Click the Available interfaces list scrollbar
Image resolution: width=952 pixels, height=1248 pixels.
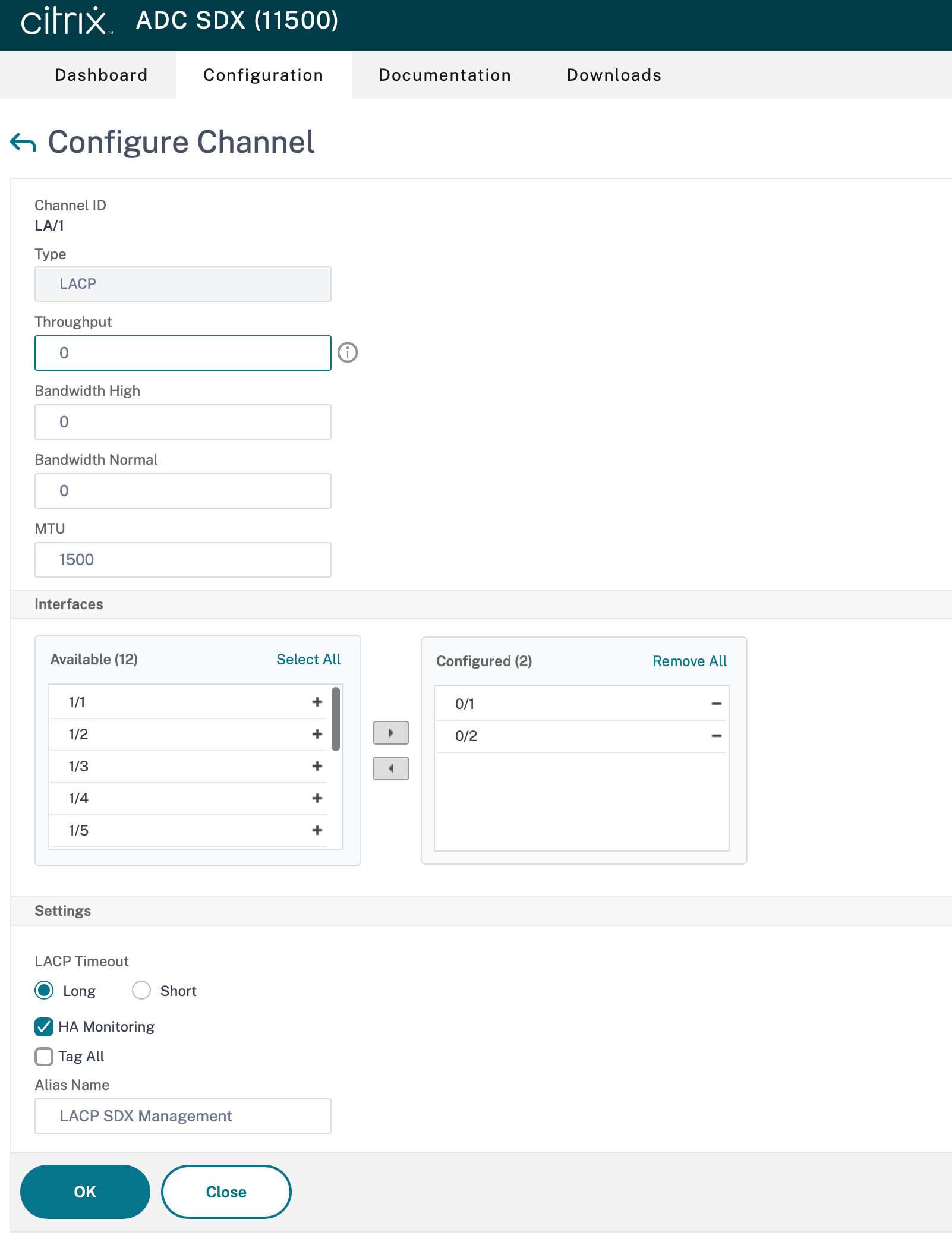(x=336, y=719)
